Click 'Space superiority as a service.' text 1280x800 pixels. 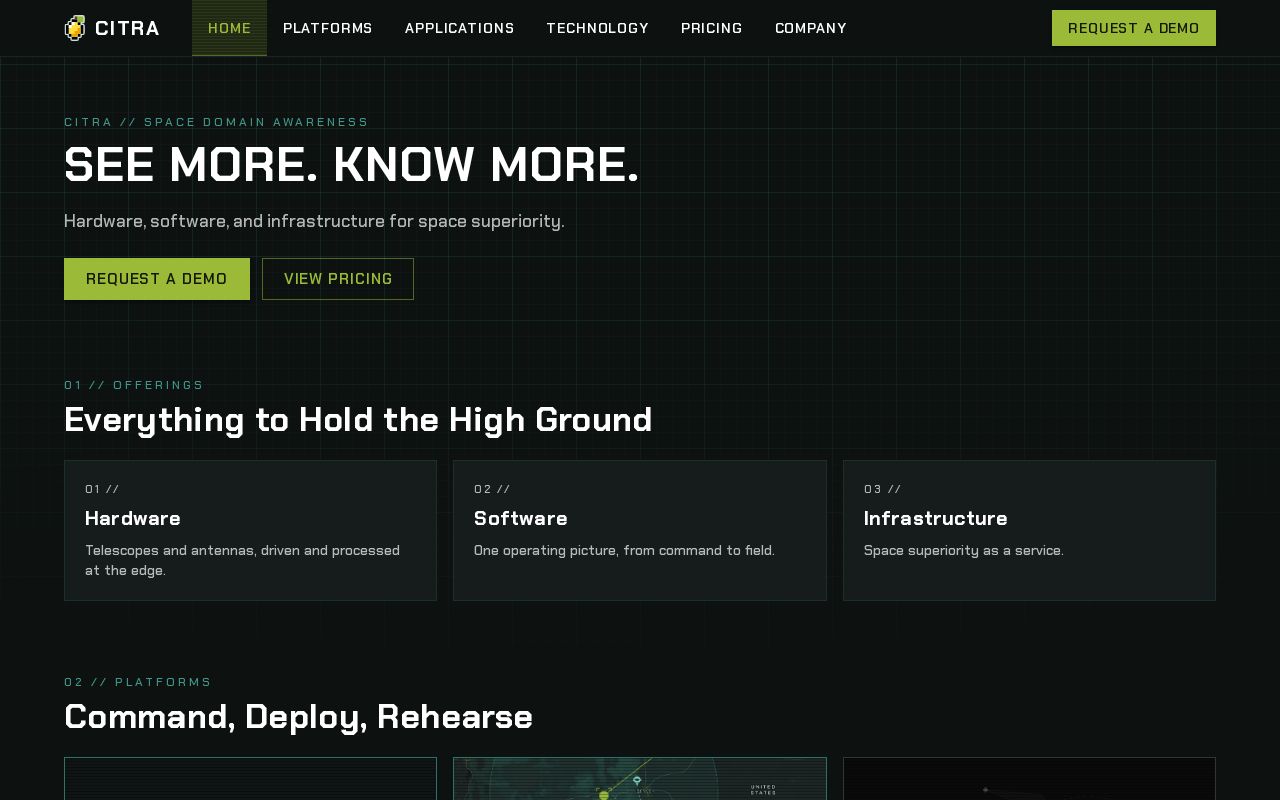(964, 550)
